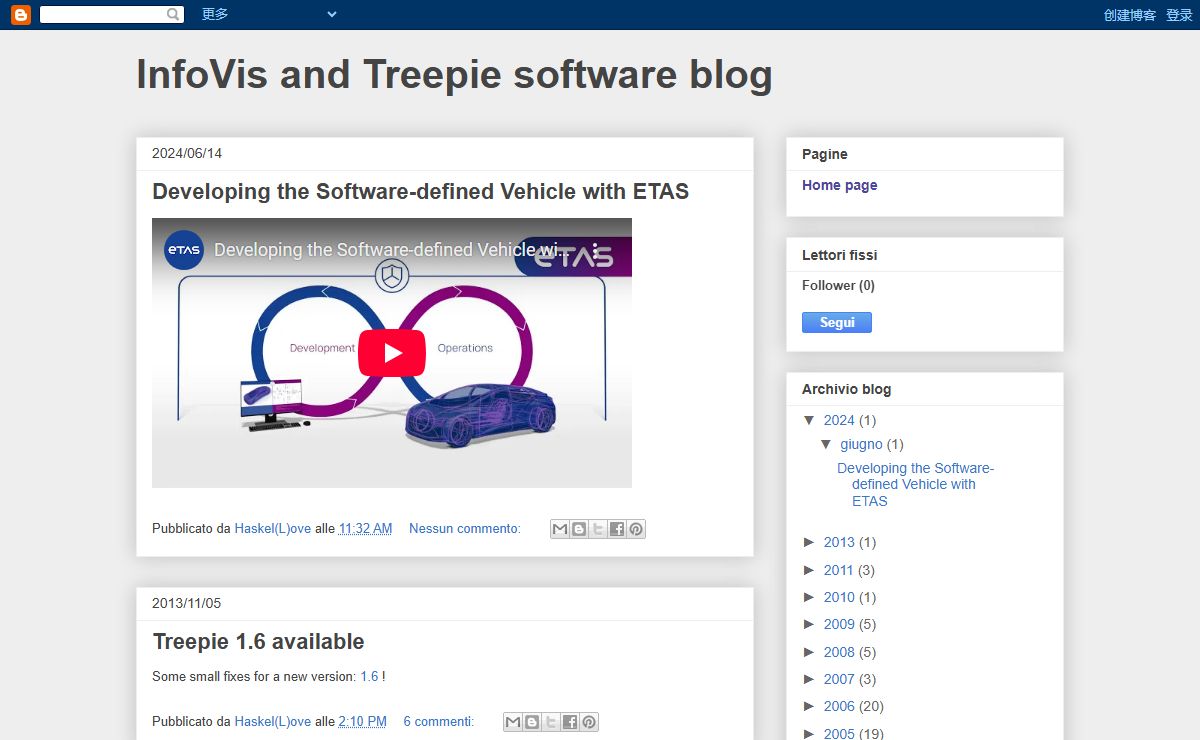The width and height of the screenshot is (1200, 740).
Task: Expand the 2010 archive triangle
Action: click(810, 597)
